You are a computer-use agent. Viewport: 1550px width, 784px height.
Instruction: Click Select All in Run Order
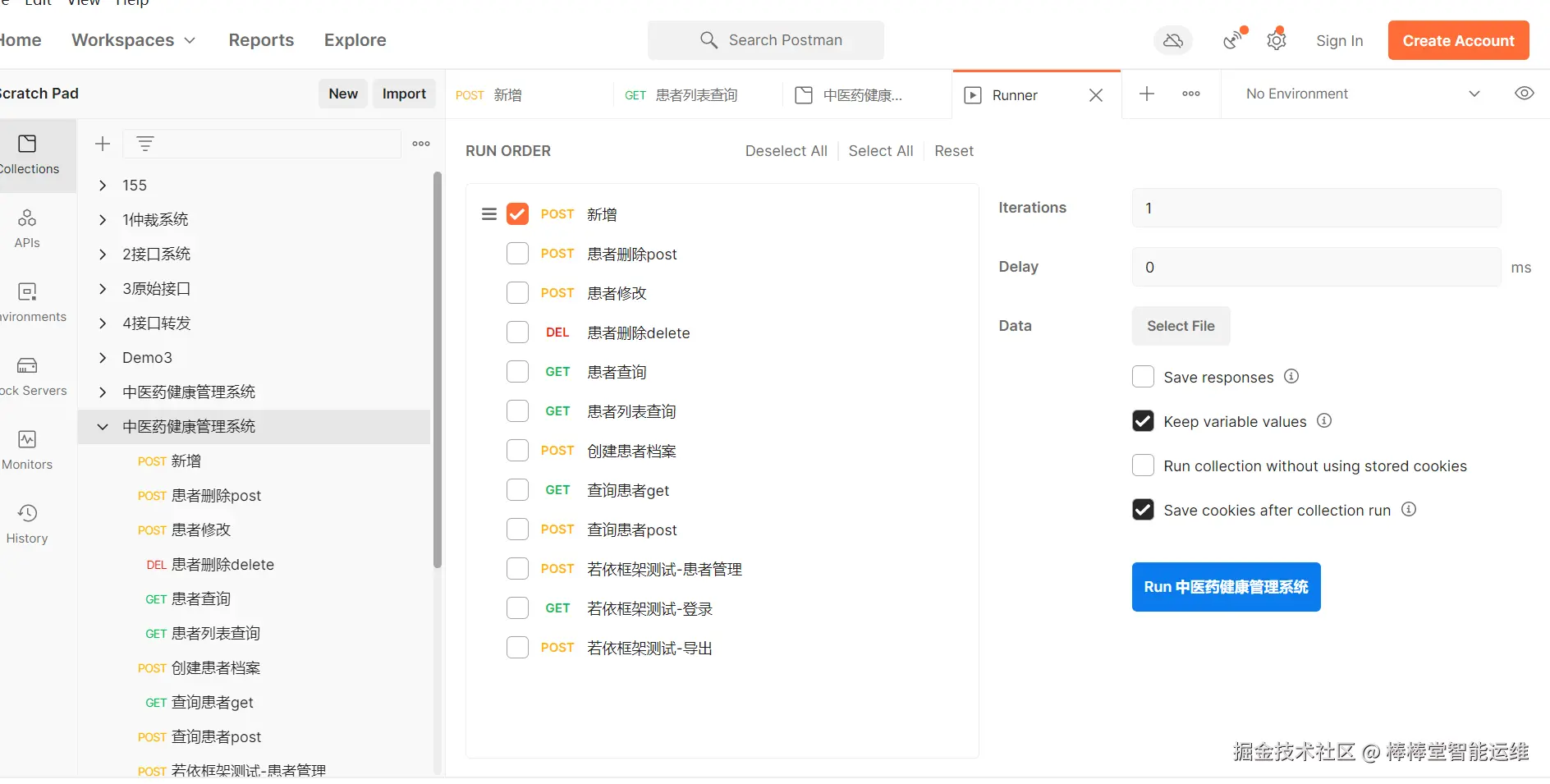[881, 151]
